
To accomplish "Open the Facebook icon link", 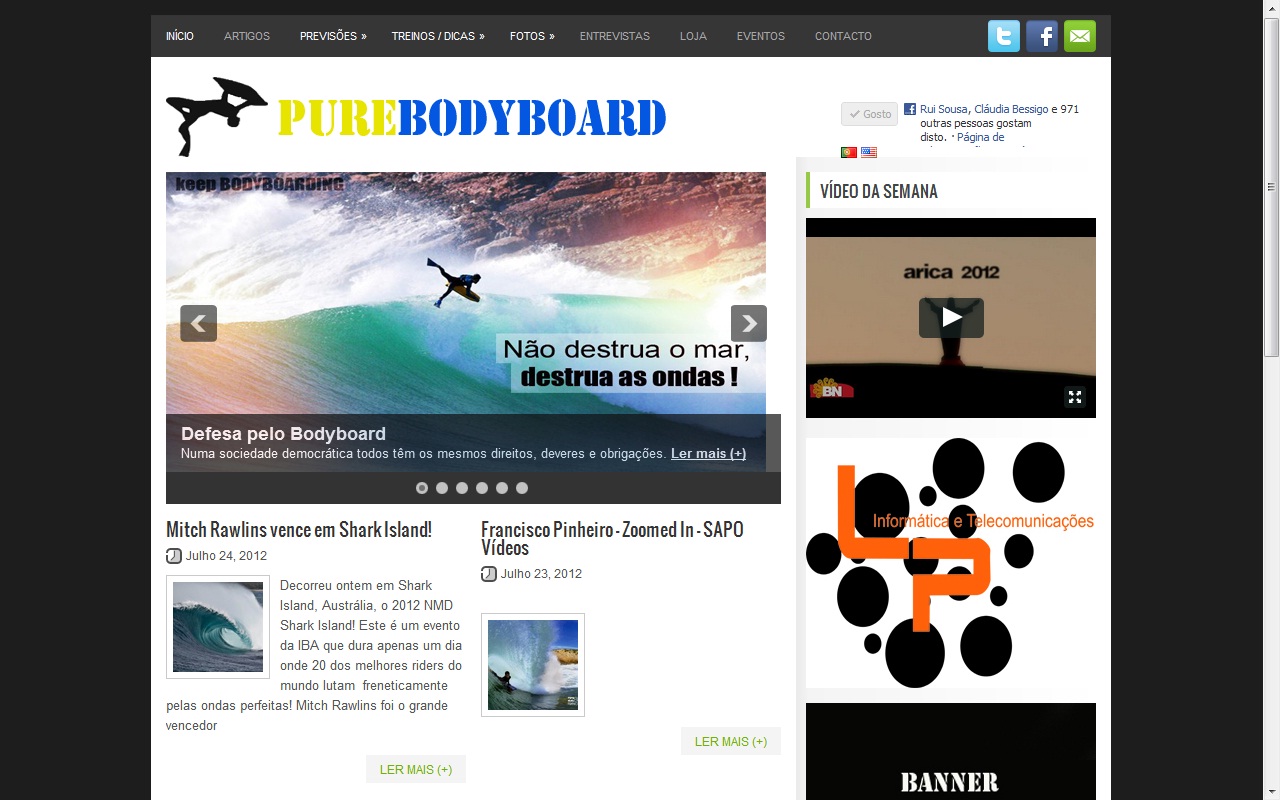I will click(x=1042, y=36).
